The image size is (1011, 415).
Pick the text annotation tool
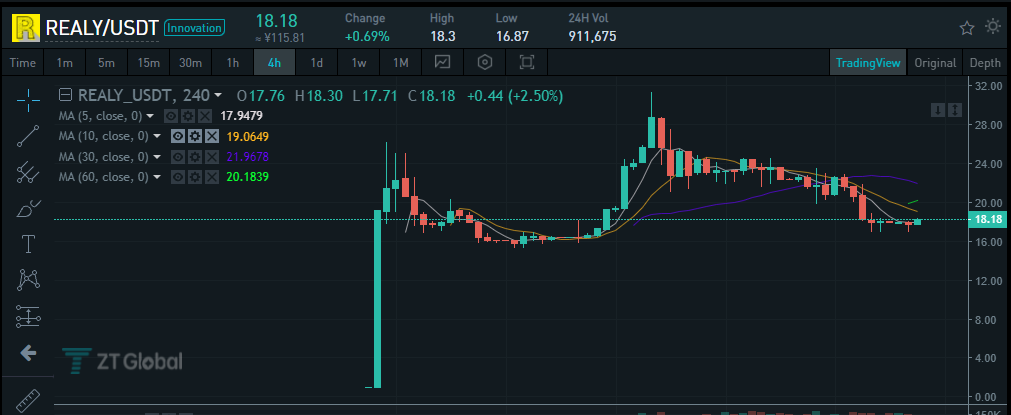28,244
